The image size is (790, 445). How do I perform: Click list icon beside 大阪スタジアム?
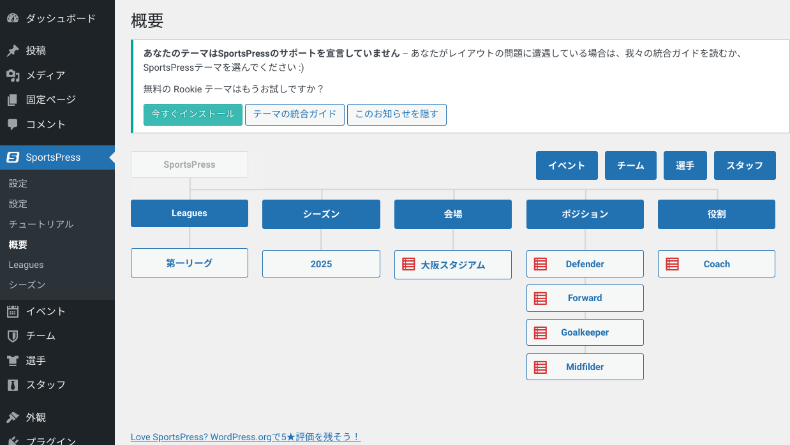tap(409, 264)
